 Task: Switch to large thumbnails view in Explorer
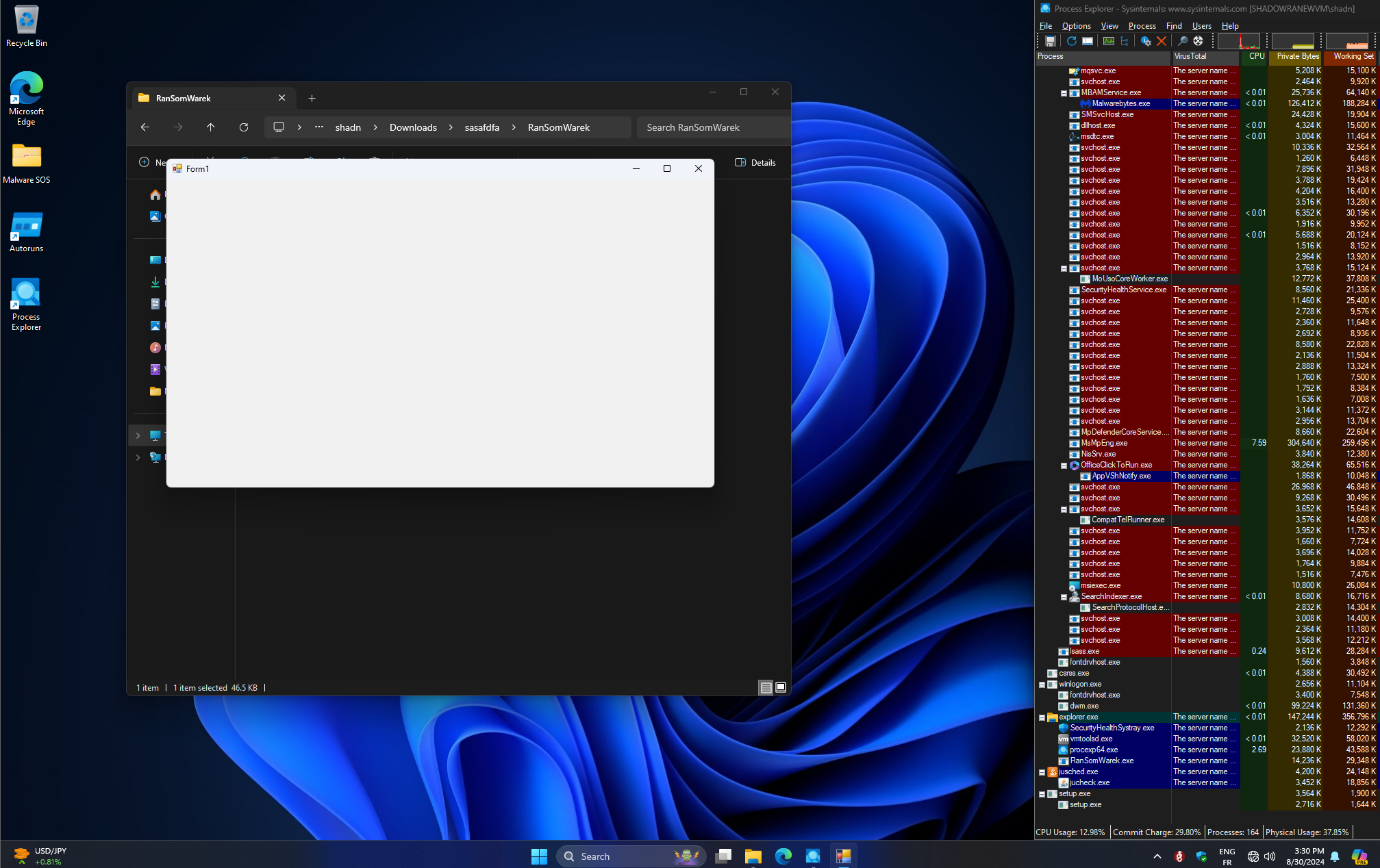coord(781,687)
